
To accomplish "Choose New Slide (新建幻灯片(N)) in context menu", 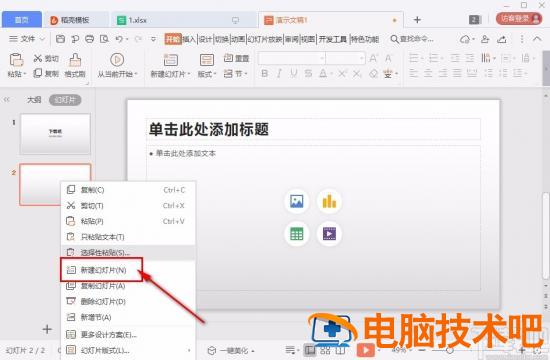I will pyautogui.click(x=102, y=270).
